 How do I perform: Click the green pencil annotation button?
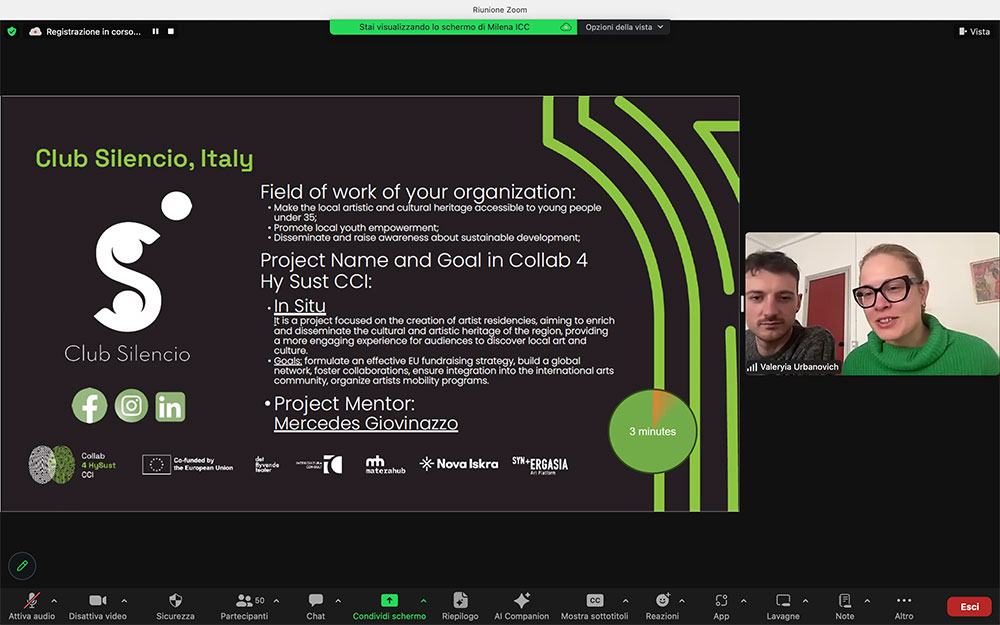pyautogui.click(x=22, y=565)
